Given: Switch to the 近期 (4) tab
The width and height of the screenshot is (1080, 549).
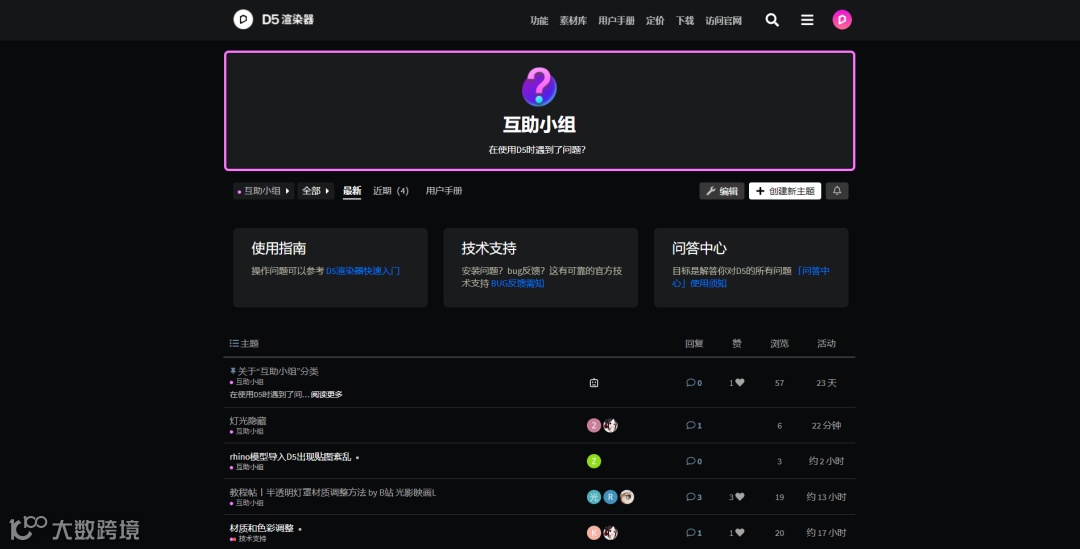Looking at the screenshot, I should click(x=391, y=191).
